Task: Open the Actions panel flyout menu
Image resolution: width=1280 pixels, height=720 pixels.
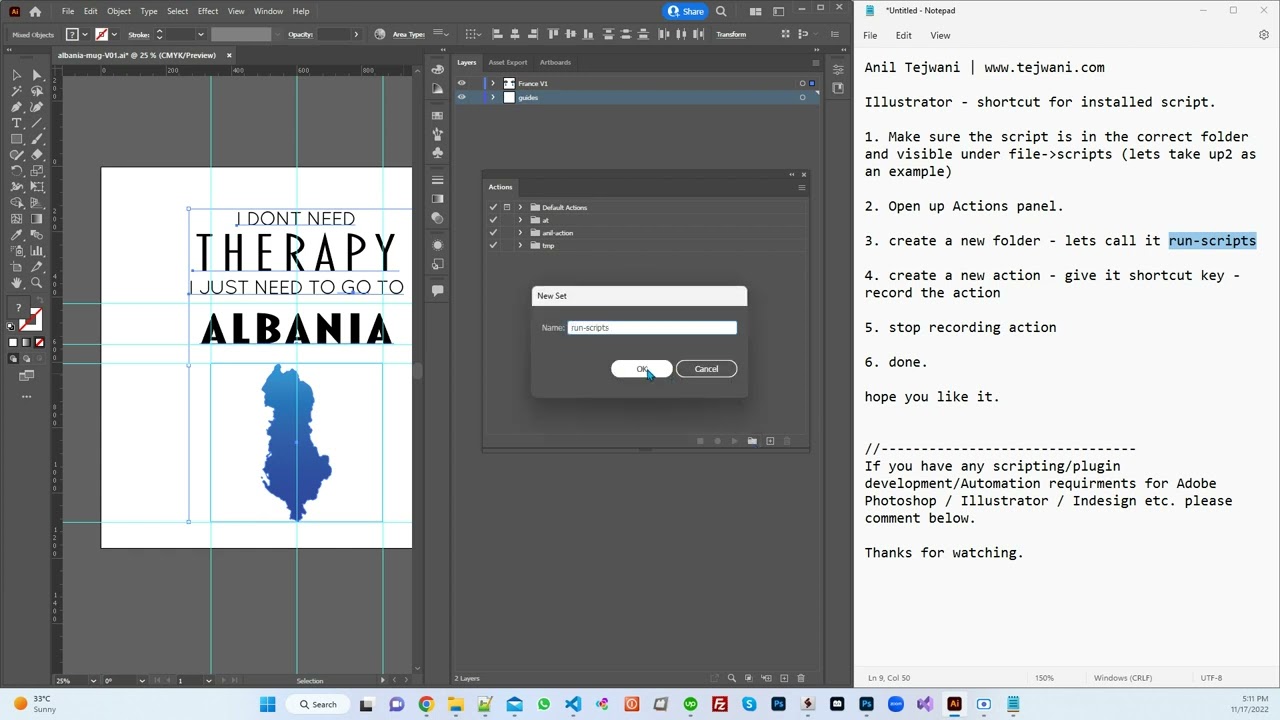Action: [801, 187]
